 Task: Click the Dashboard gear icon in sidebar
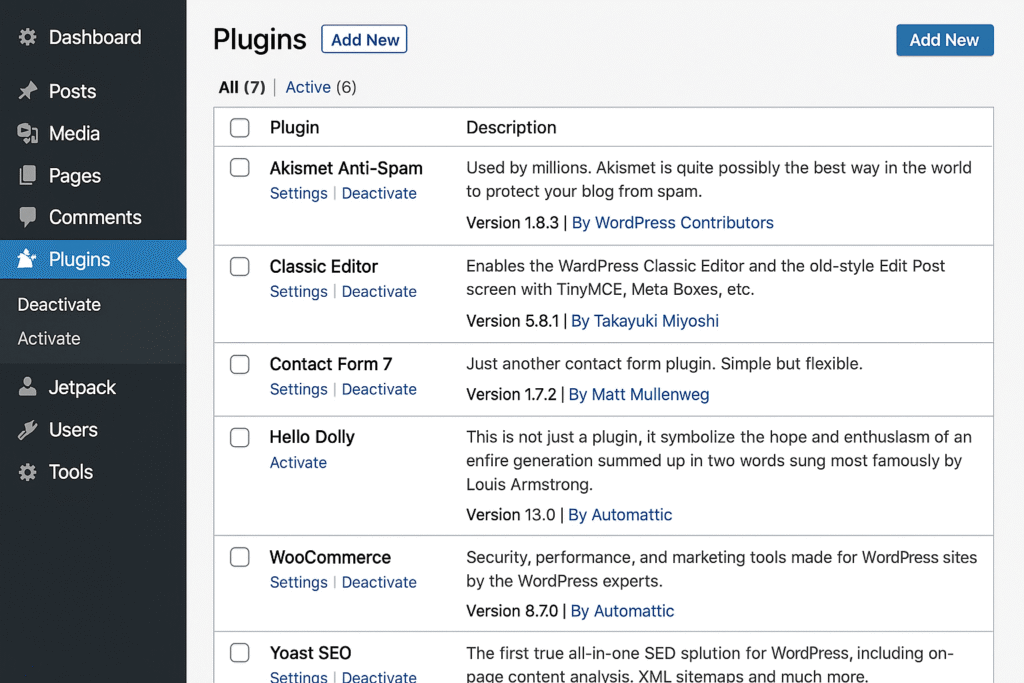coord(27,37)
